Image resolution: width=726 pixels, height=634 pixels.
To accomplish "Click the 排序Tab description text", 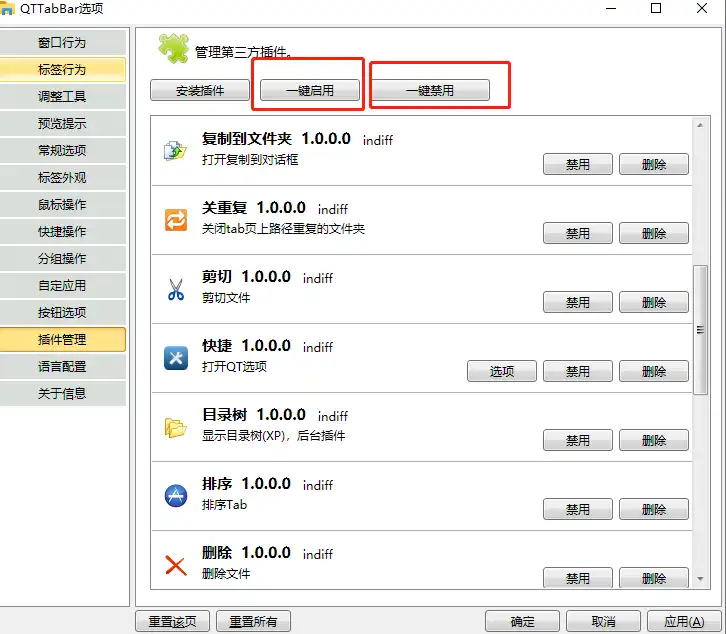I will [225, 505].
